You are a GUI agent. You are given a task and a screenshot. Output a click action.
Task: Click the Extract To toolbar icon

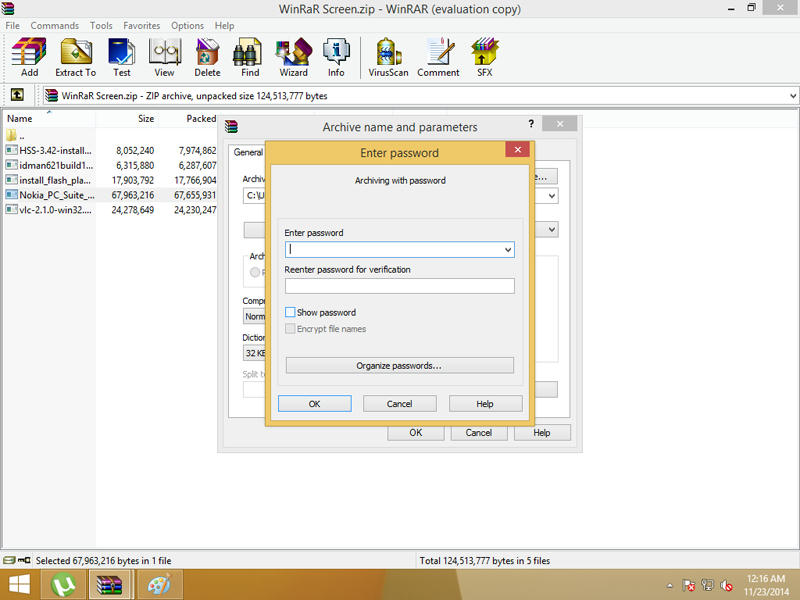[x=76, y=57]
